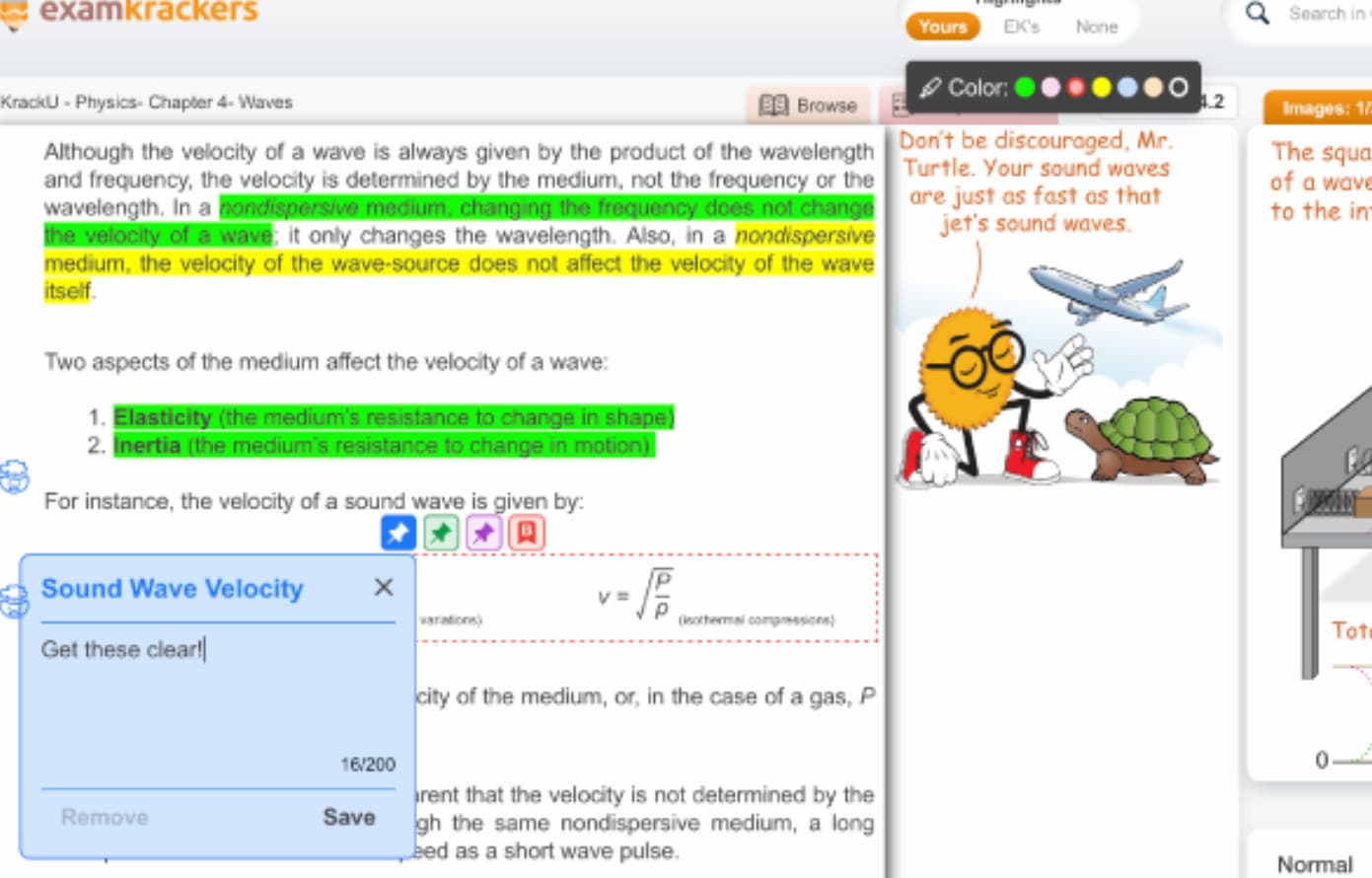1372x878 pixels.
Task: Click the examkrackers logo
Action: (129, 12)
